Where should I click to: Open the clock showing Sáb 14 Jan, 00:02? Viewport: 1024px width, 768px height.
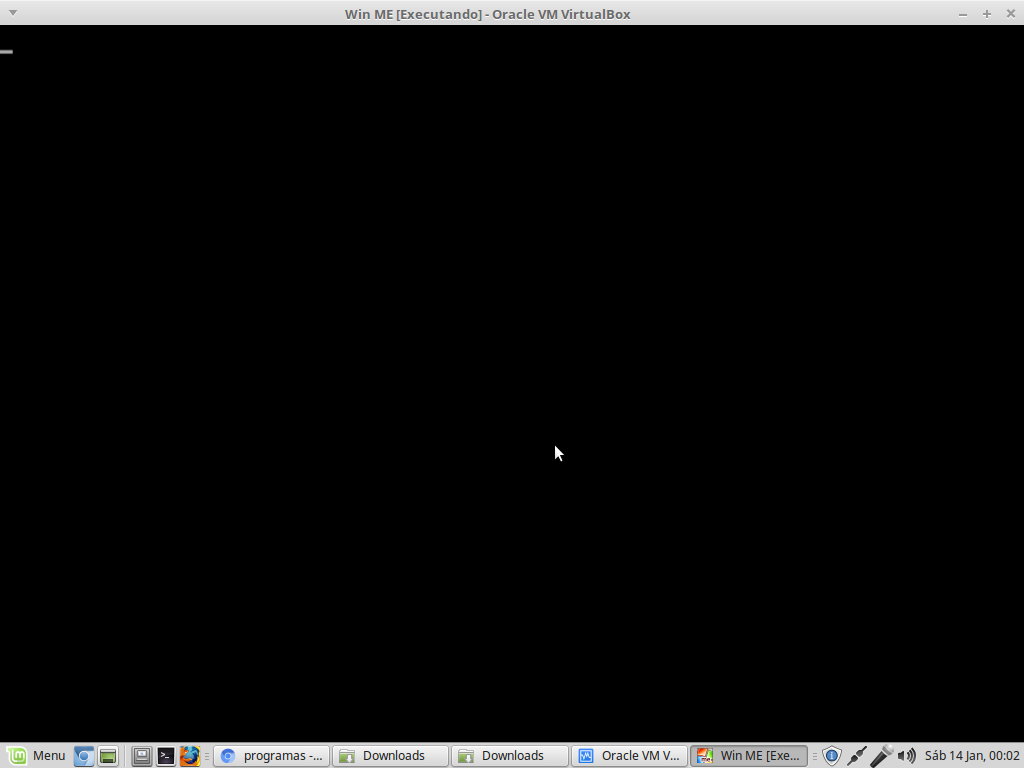click(972, 756)
